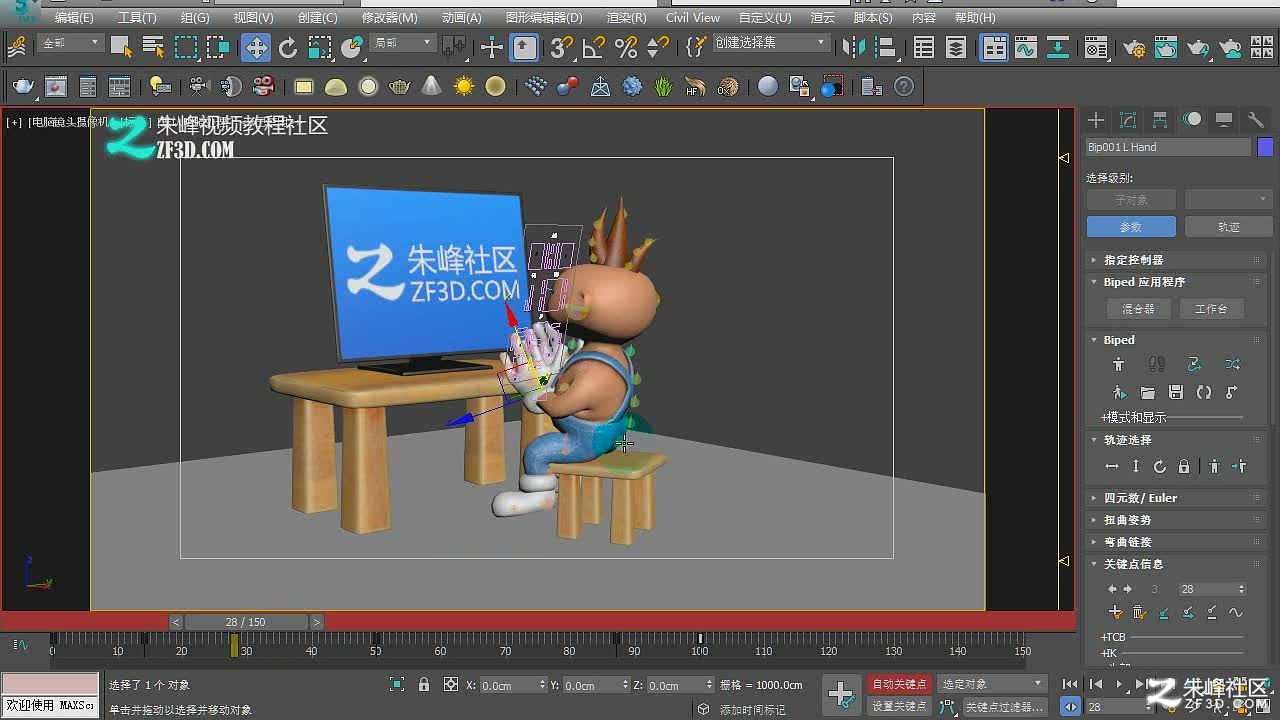Open the 创建选择集 dropdown

pyautogui.click(x=770, y=43)
